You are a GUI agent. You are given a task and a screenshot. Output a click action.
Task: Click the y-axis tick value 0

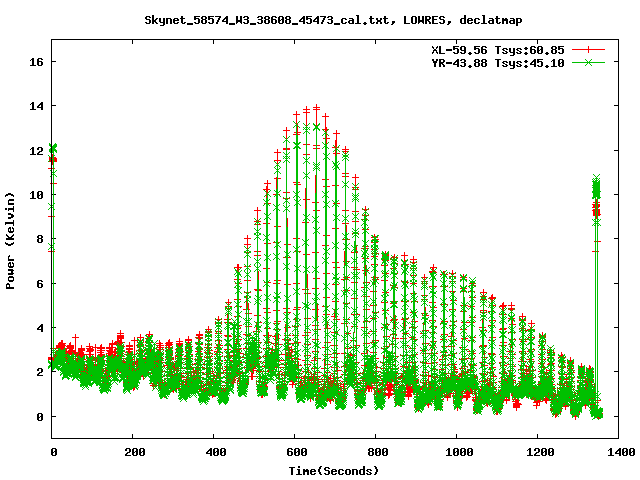[x=40, y=417]
